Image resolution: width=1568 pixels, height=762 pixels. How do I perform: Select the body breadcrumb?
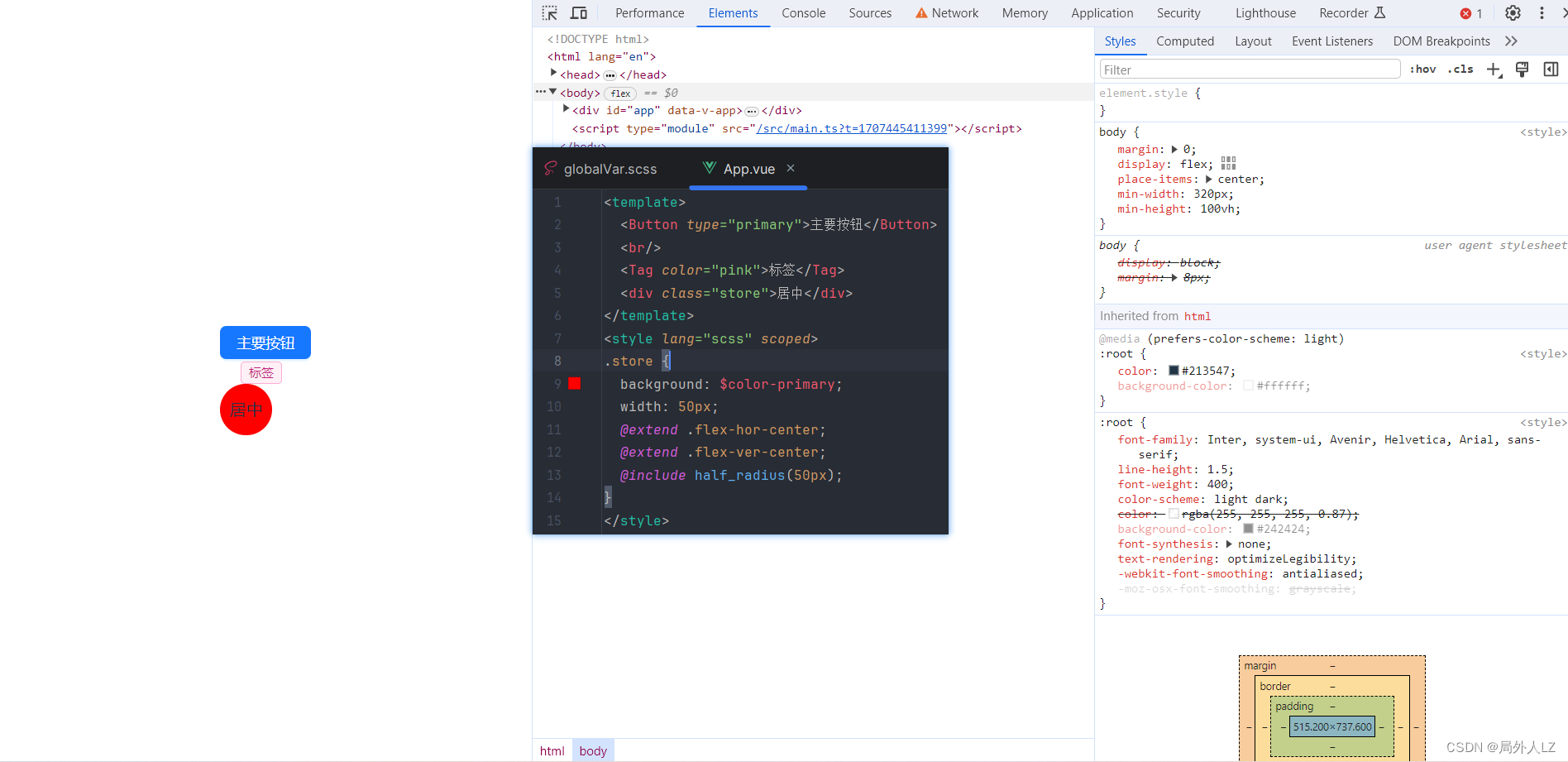pyautogui.click(x=593, y=750)
